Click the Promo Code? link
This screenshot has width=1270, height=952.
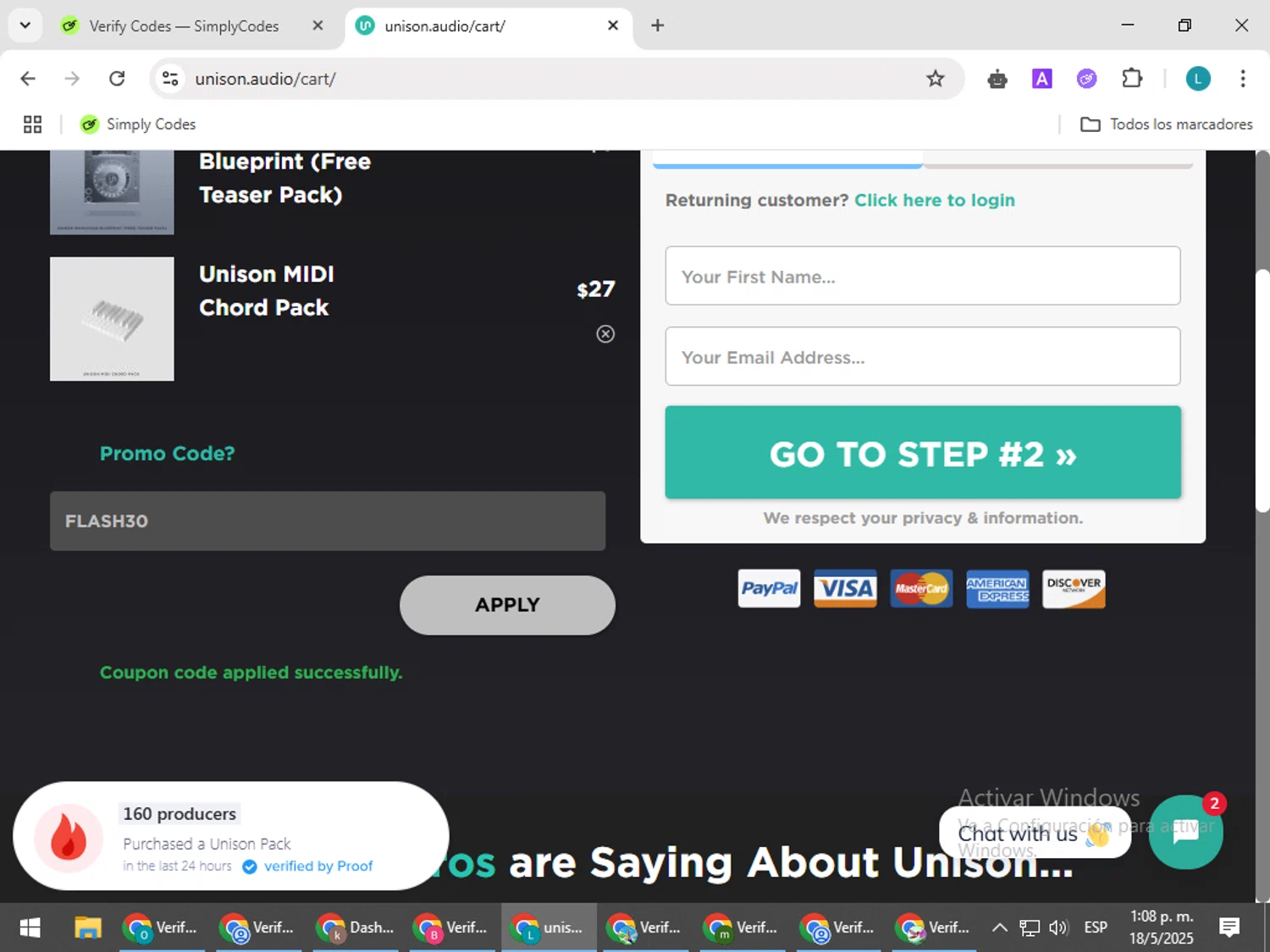(x=167, y=454)
